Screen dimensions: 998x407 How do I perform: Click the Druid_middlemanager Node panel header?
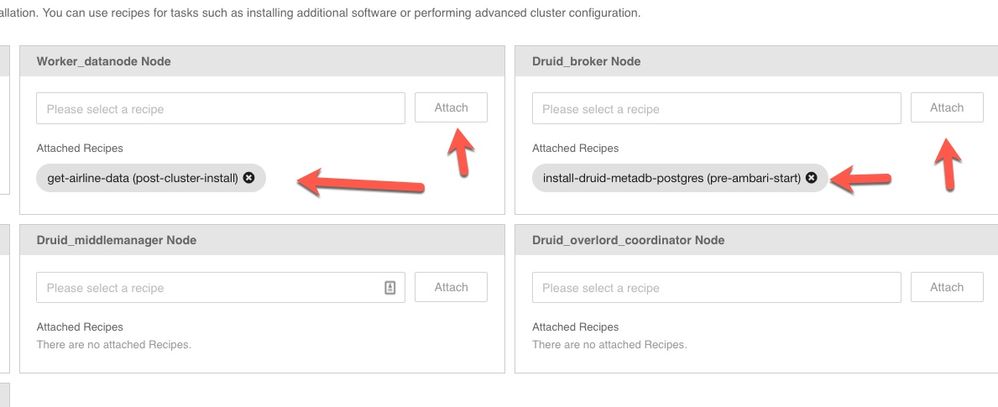[x=262, y=240]
